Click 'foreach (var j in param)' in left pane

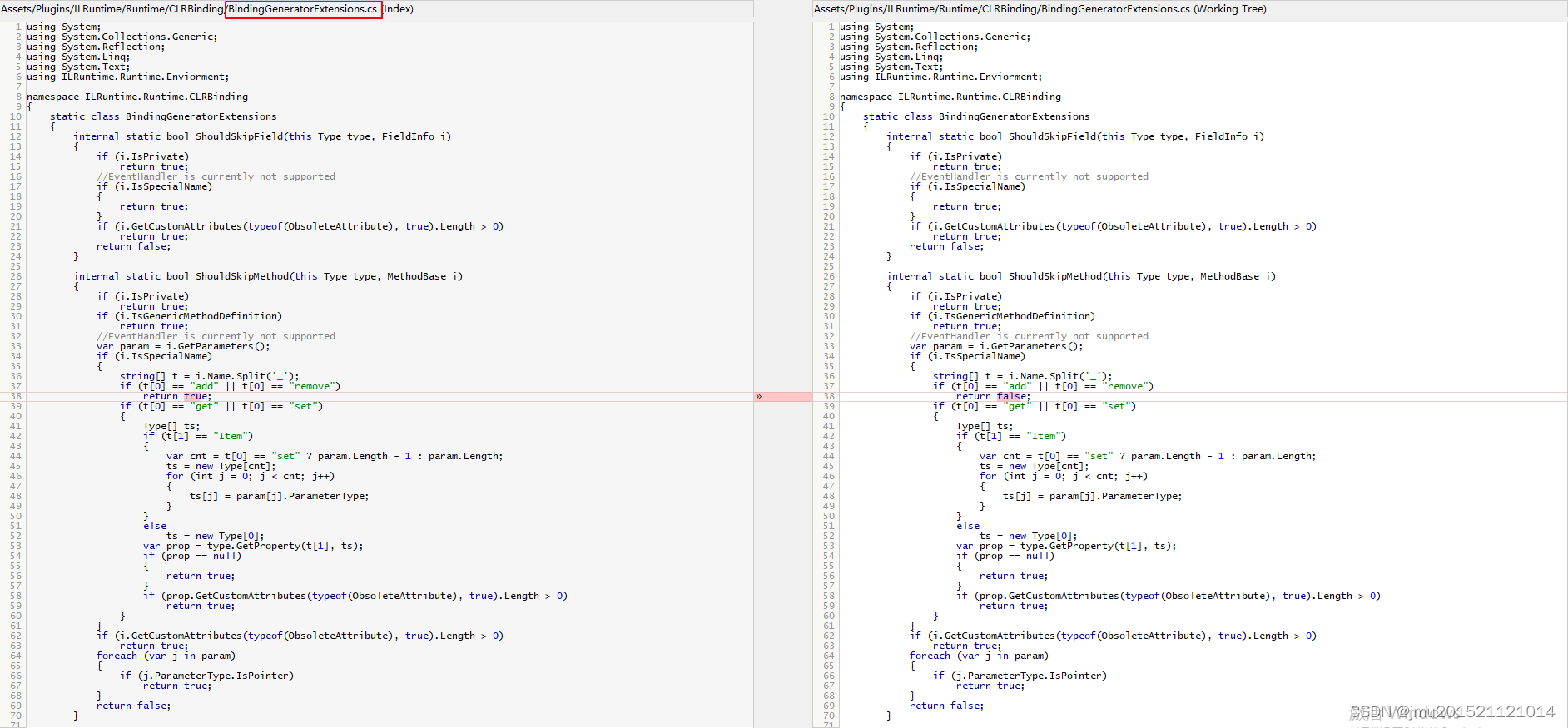click(166, 656)
